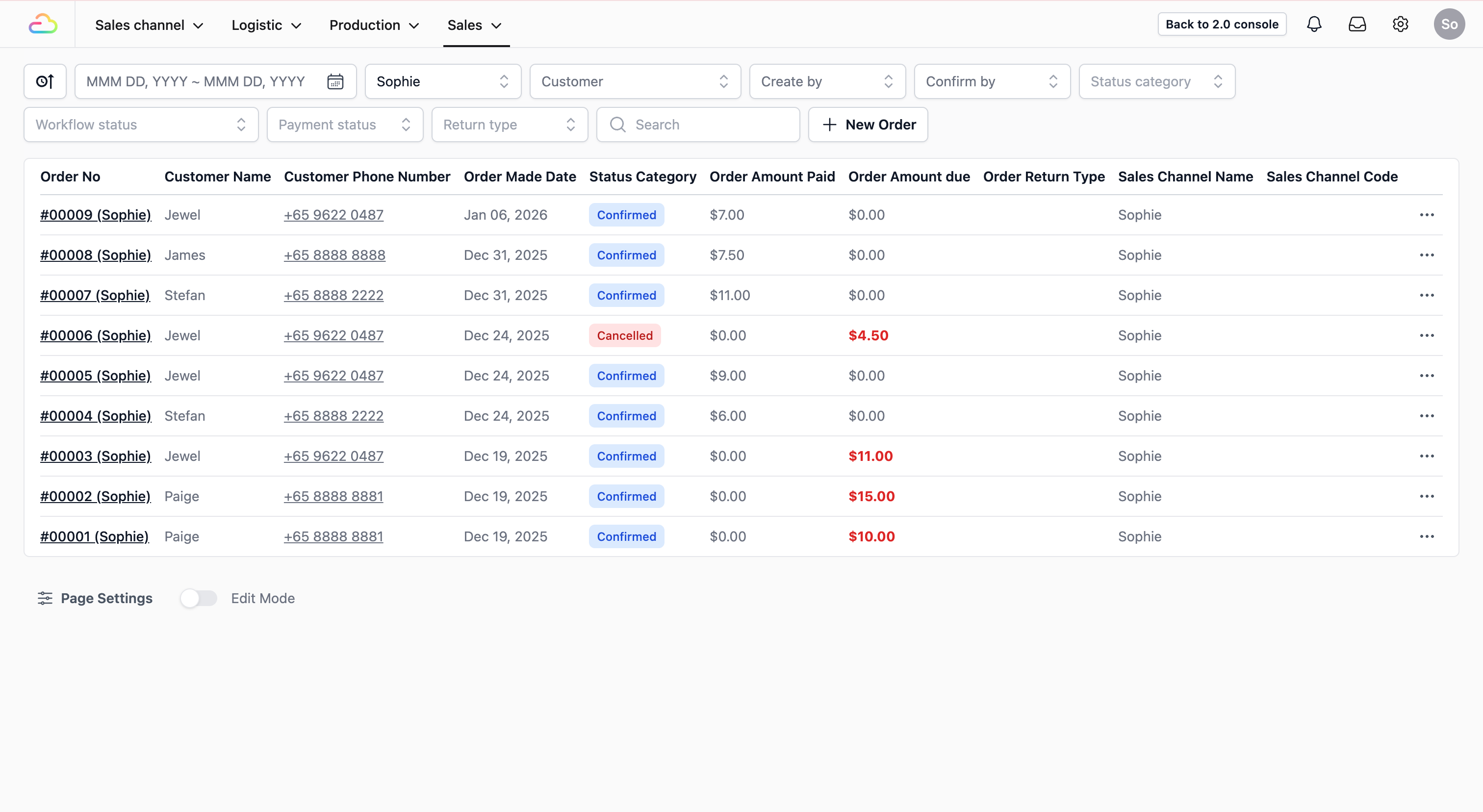Enable the Edit Mode toggle

point(198,598)
